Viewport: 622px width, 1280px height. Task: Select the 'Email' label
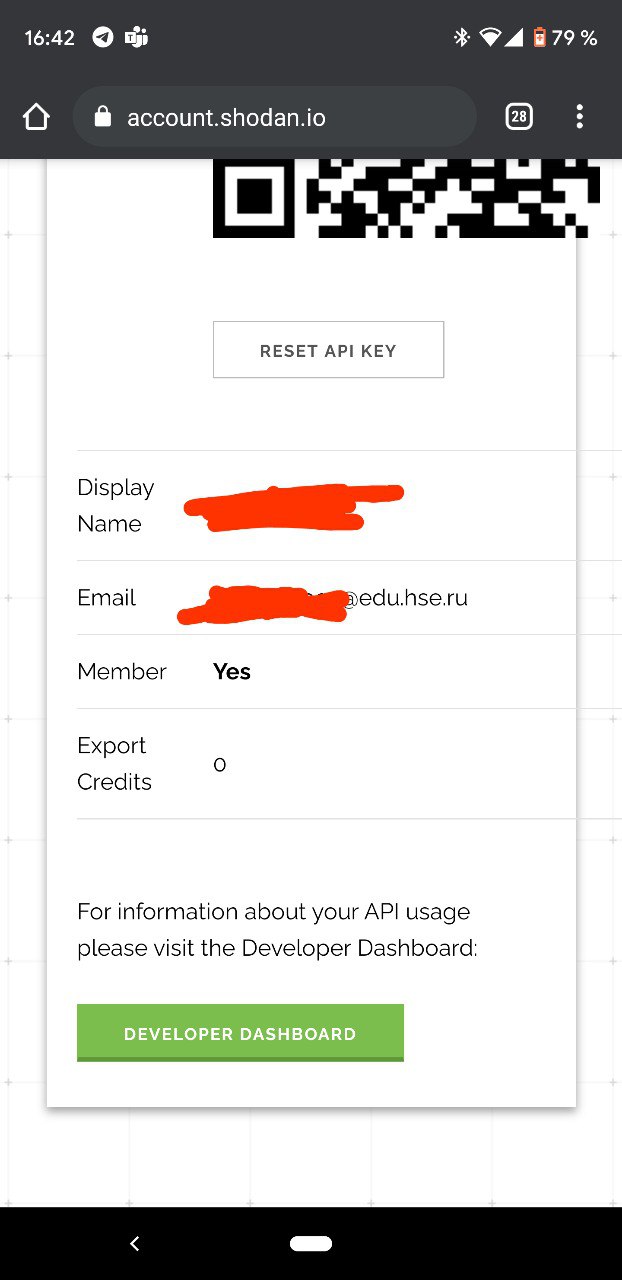(106, 598)
